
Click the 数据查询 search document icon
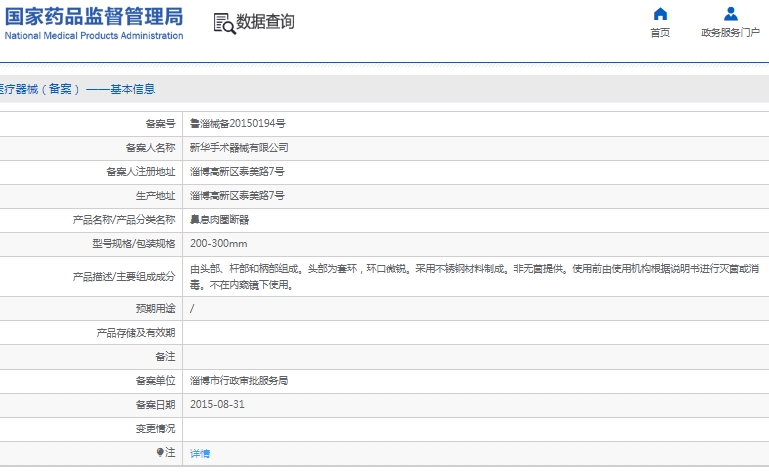[x=225, y=24]
